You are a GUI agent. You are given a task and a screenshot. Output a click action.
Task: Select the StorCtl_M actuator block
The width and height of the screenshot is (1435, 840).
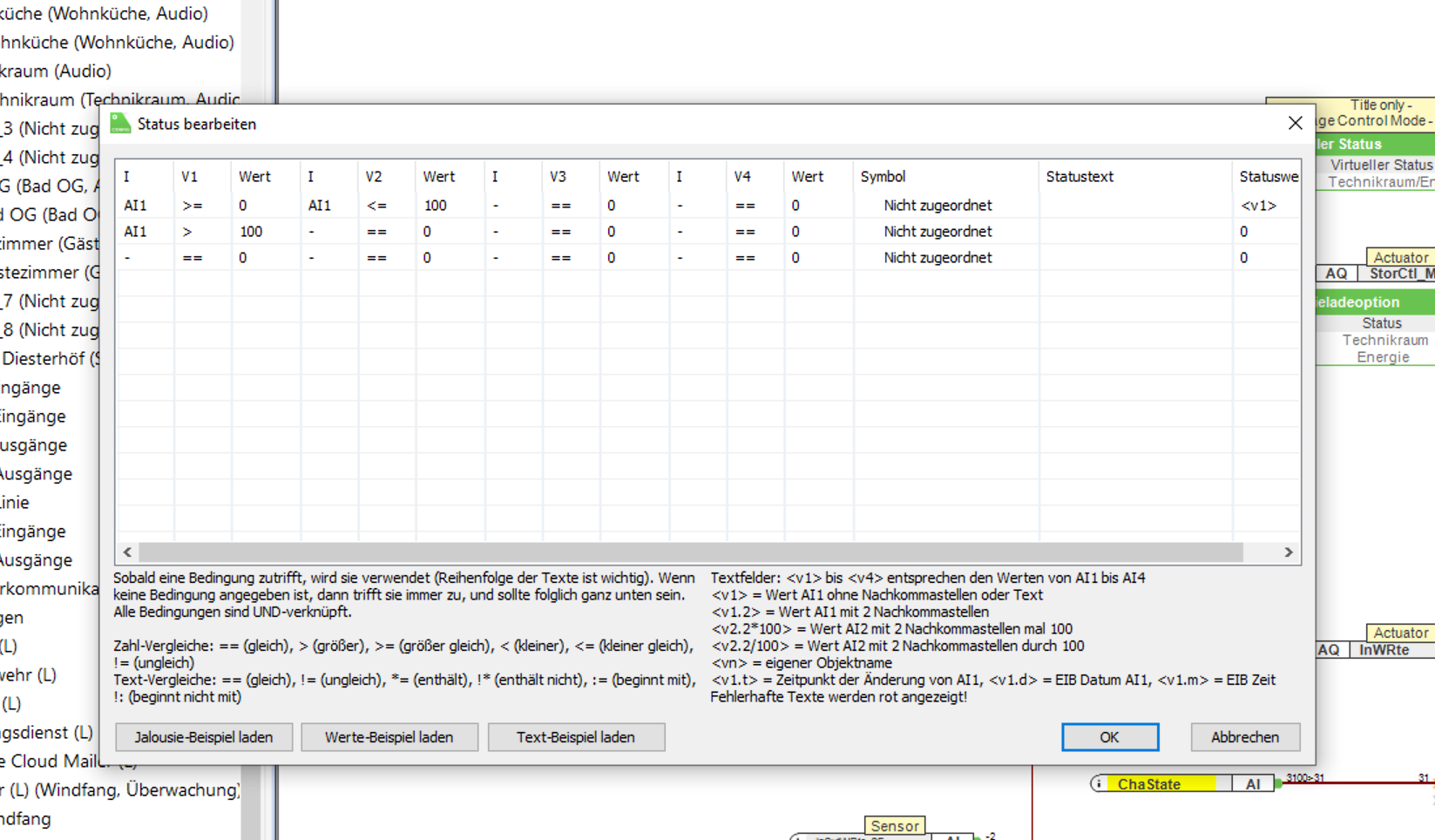[1396, 274]
